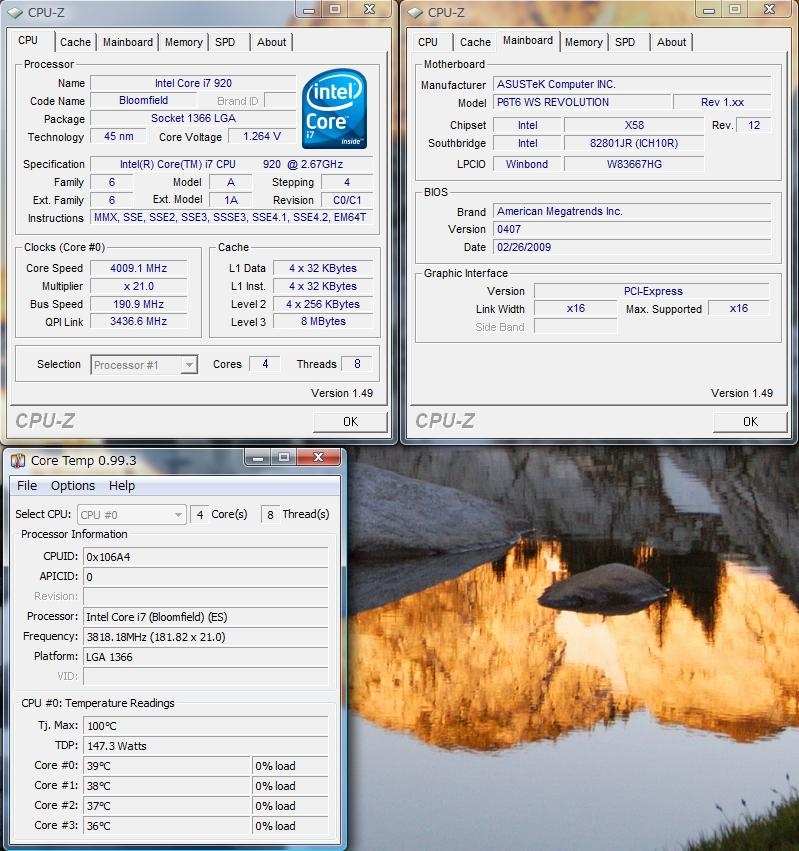Select Memory tab in the left CPU-Z window
The width and height of the screenshot is (799, 851).
click(x=183, y=42)
